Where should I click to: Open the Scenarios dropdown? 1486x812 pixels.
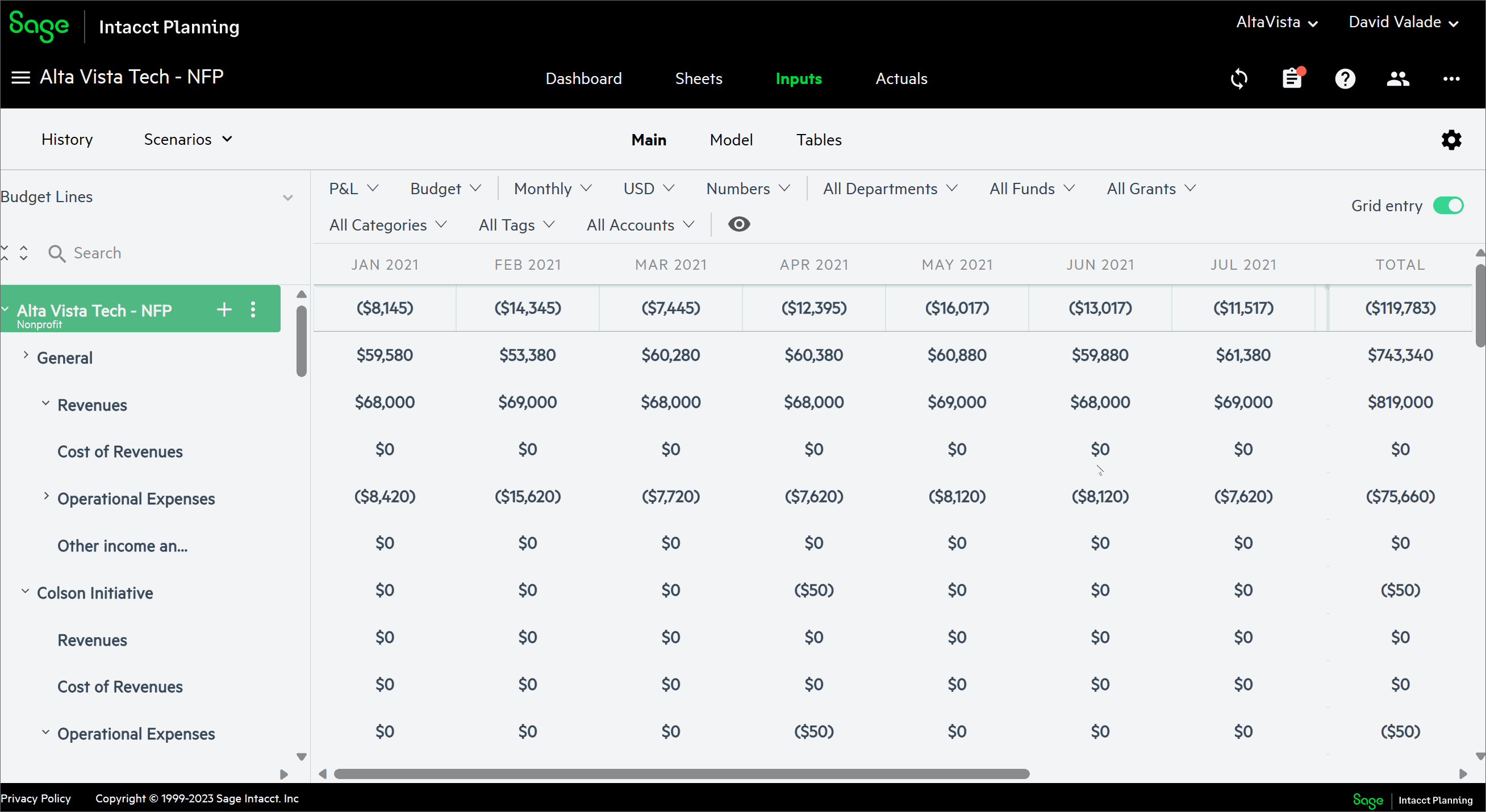(188, 140)
